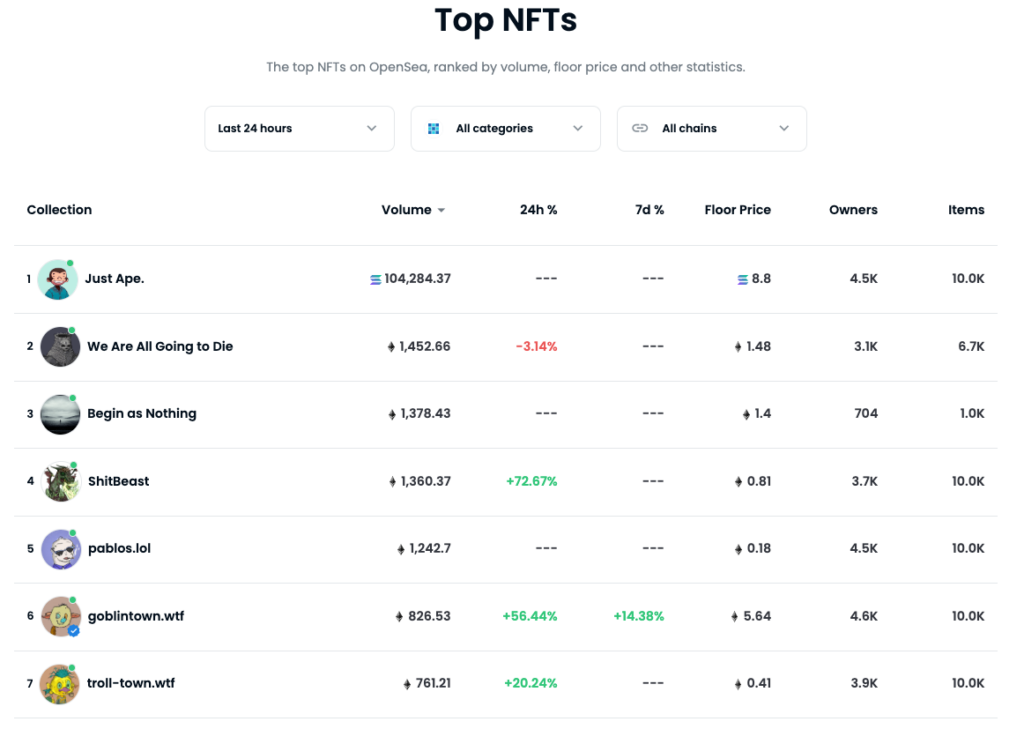Sort by the 7d % column header
Screen dimensions: 1024x729
[x=649, y=210]
